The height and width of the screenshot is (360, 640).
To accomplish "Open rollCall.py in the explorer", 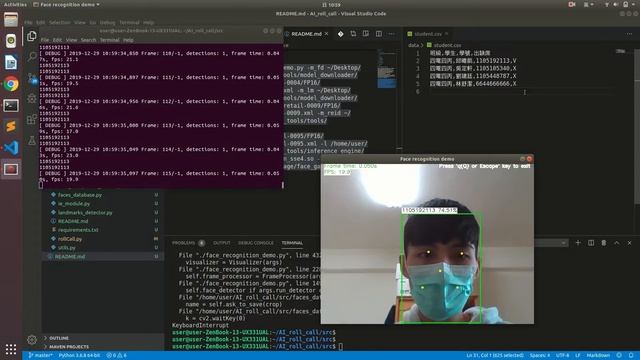I will coord(70,239).
